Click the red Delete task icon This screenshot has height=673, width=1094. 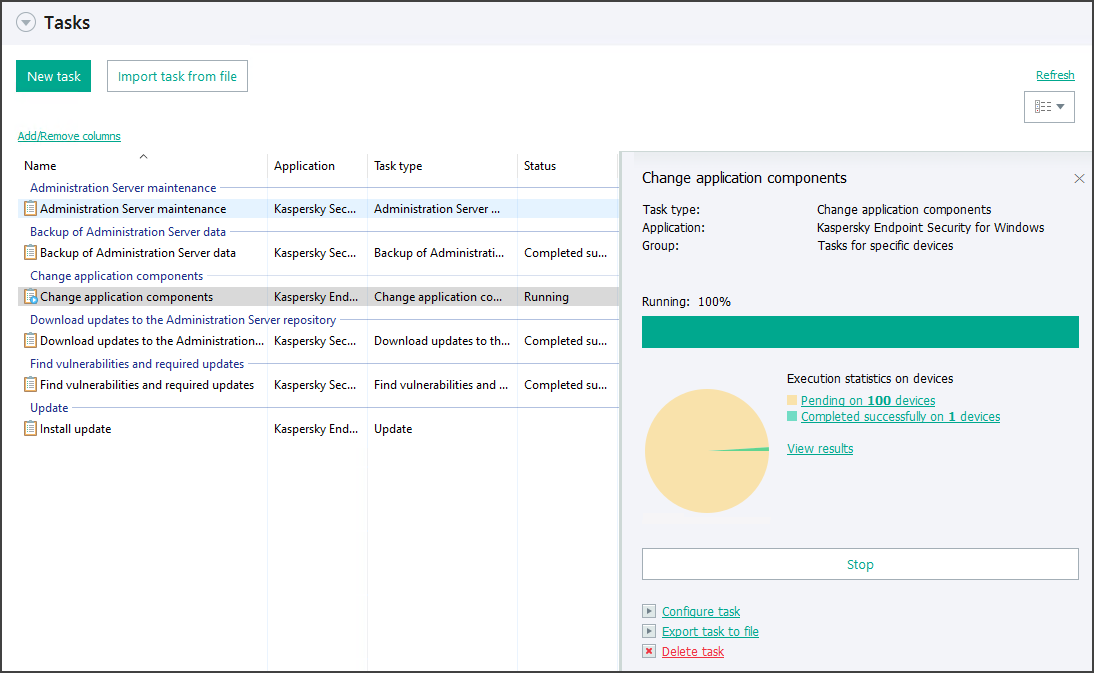point(649,652)
